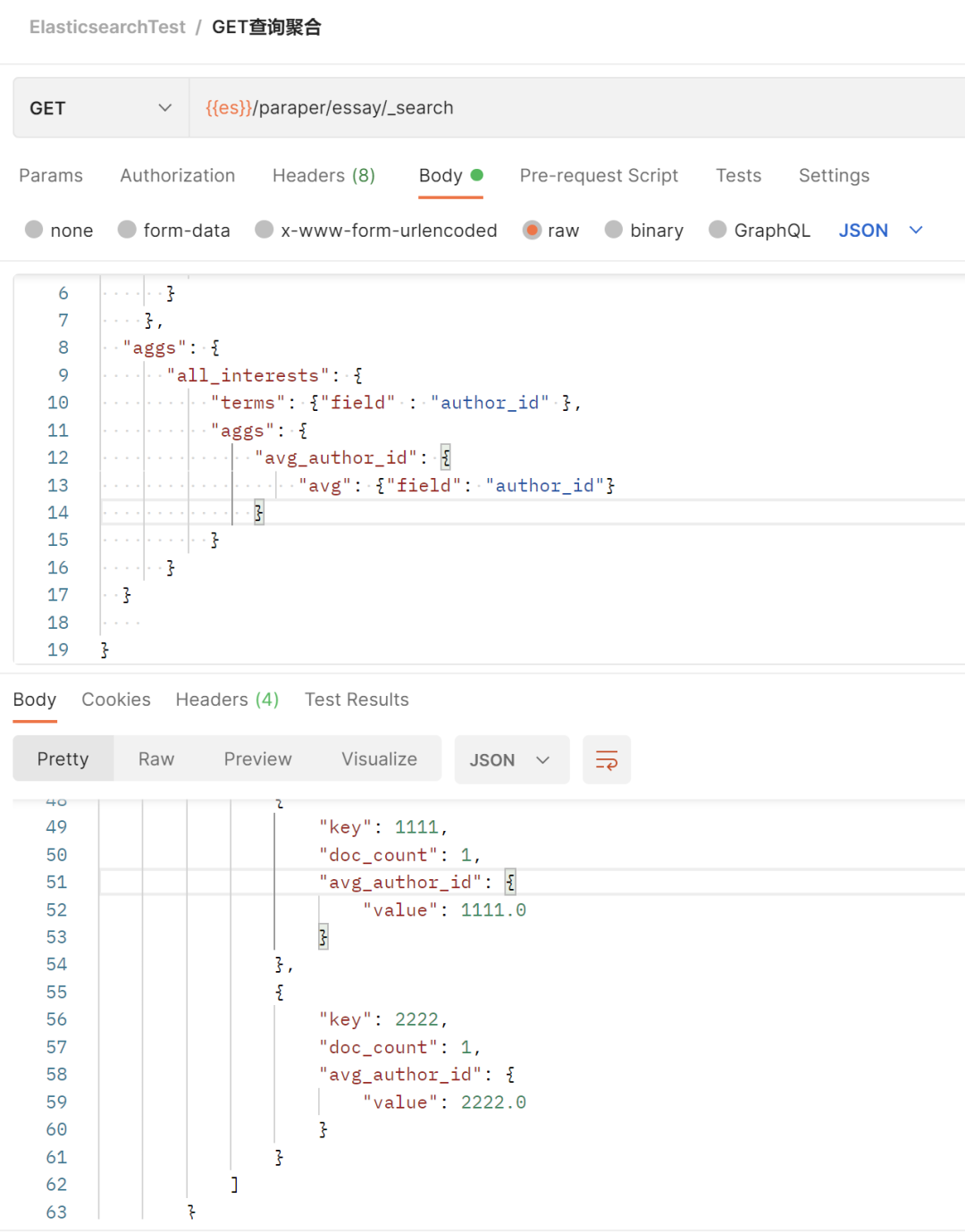965x1232 pixels.
Task: Click the request URL input field
Action: pyautogui.click(x=577, y=108)
